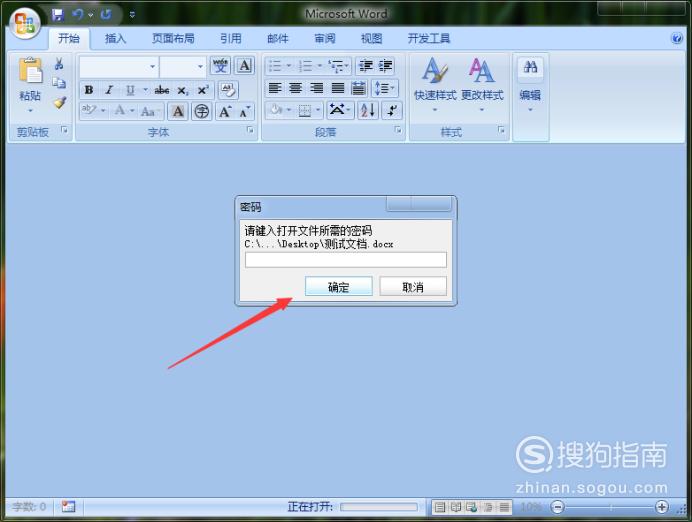Open the 引用 tab
Viewport: 692px width, 522px height.
click(x=231, y=39)
